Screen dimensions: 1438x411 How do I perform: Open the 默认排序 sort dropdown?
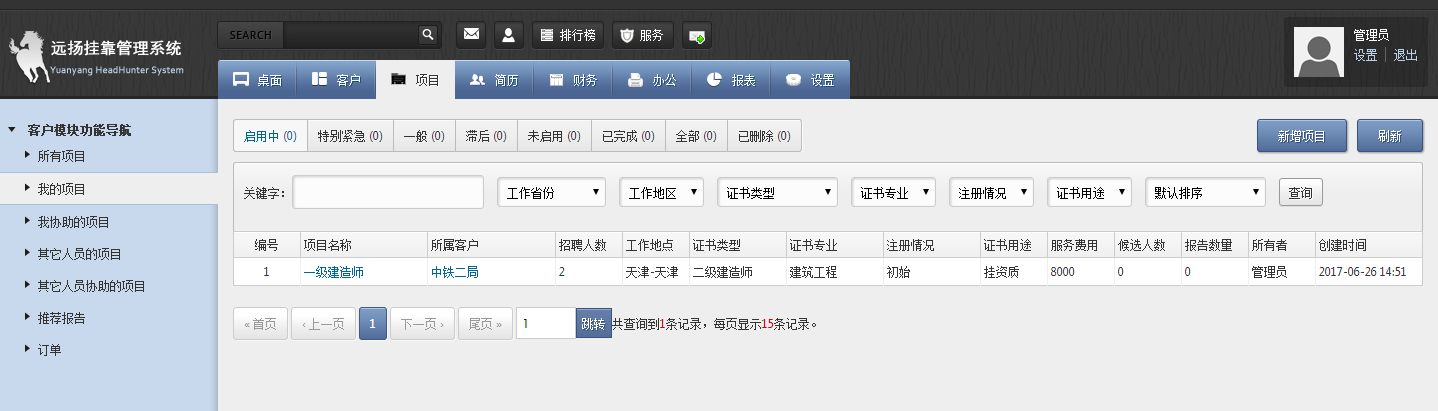point(1206,192)
